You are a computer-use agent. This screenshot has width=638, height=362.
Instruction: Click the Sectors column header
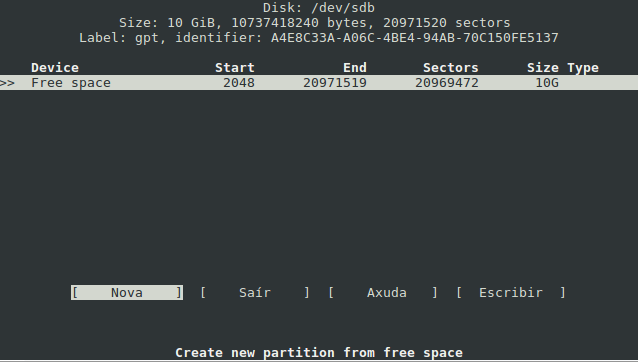pos(451,68)
